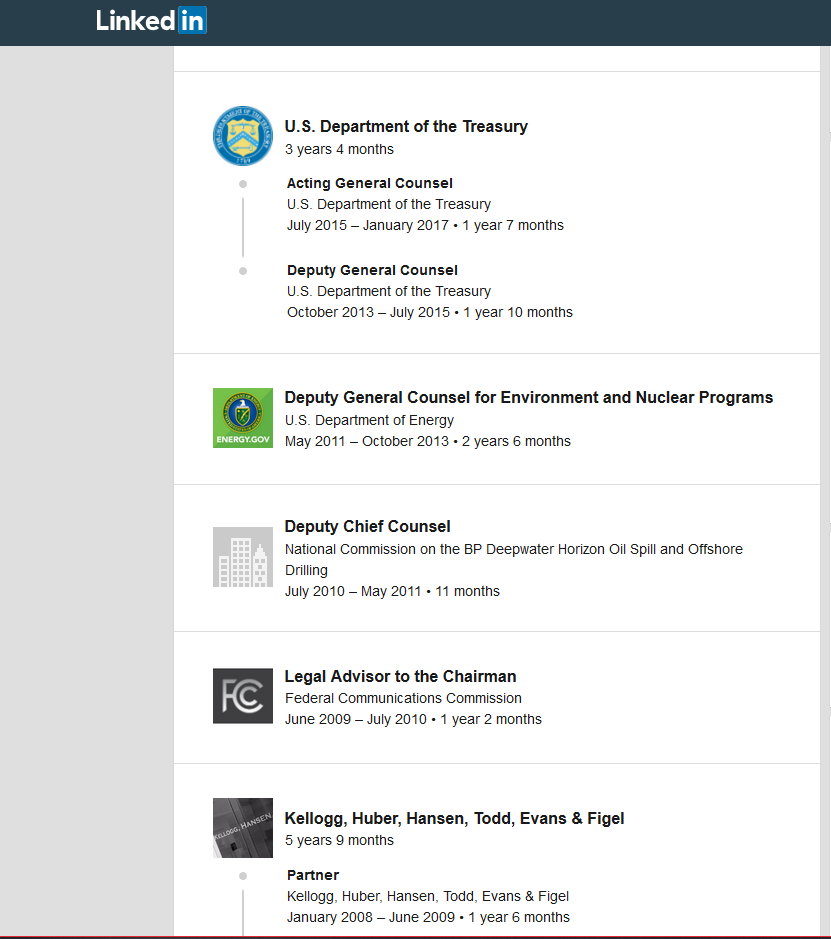Open U.S. Department of the Treasury heading
Screen dimensions: 831x939
[406, 126]
